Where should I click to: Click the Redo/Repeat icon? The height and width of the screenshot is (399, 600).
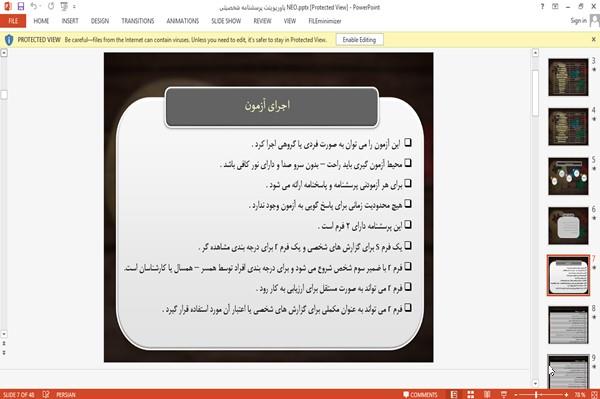point(51,6)
